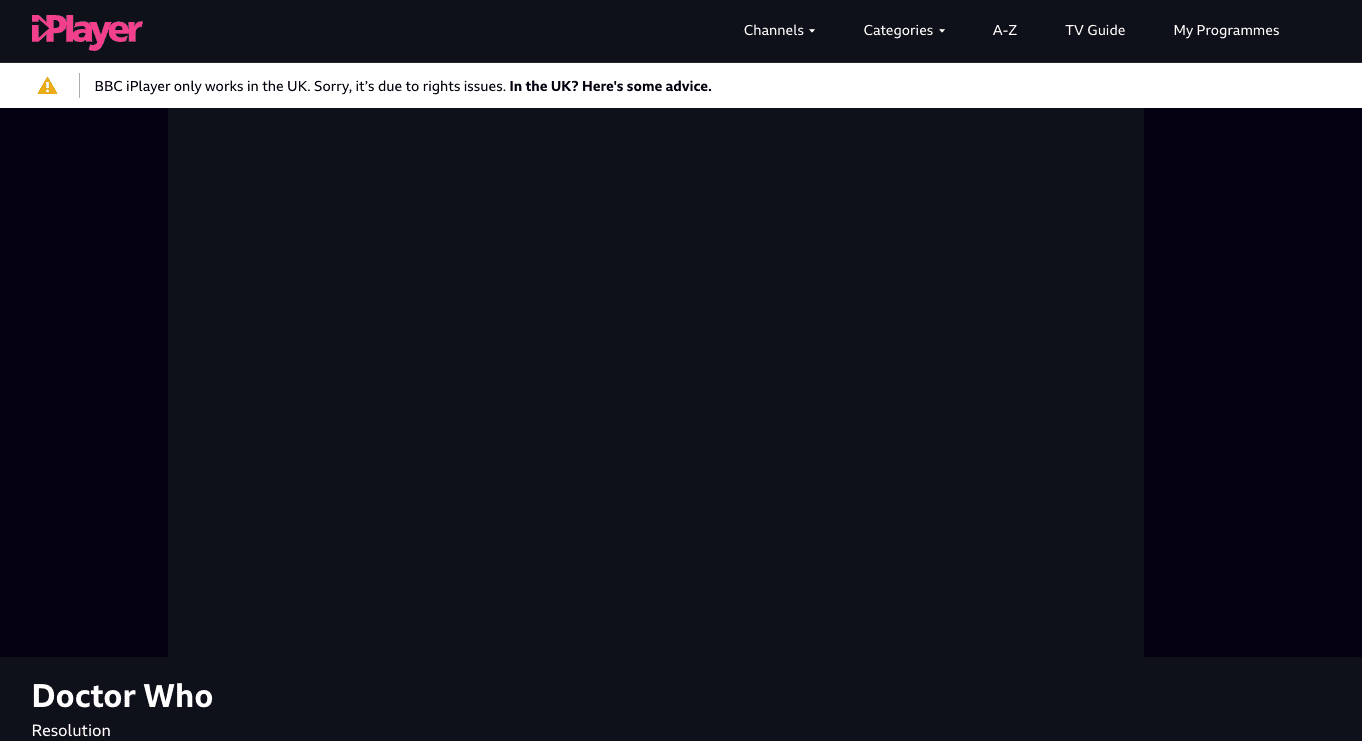Click the yellow warning triangle icon
The width and height of the screenshot is (1362, 741).
pos(47,86)
